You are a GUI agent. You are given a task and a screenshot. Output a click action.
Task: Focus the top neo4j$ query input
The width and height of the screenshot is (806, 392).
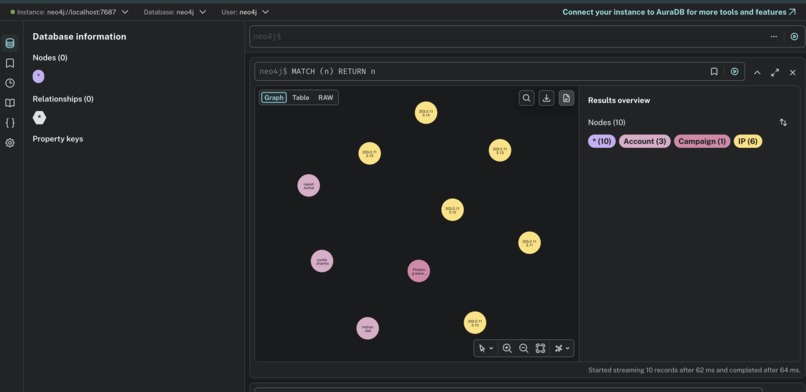pos(509,36)
